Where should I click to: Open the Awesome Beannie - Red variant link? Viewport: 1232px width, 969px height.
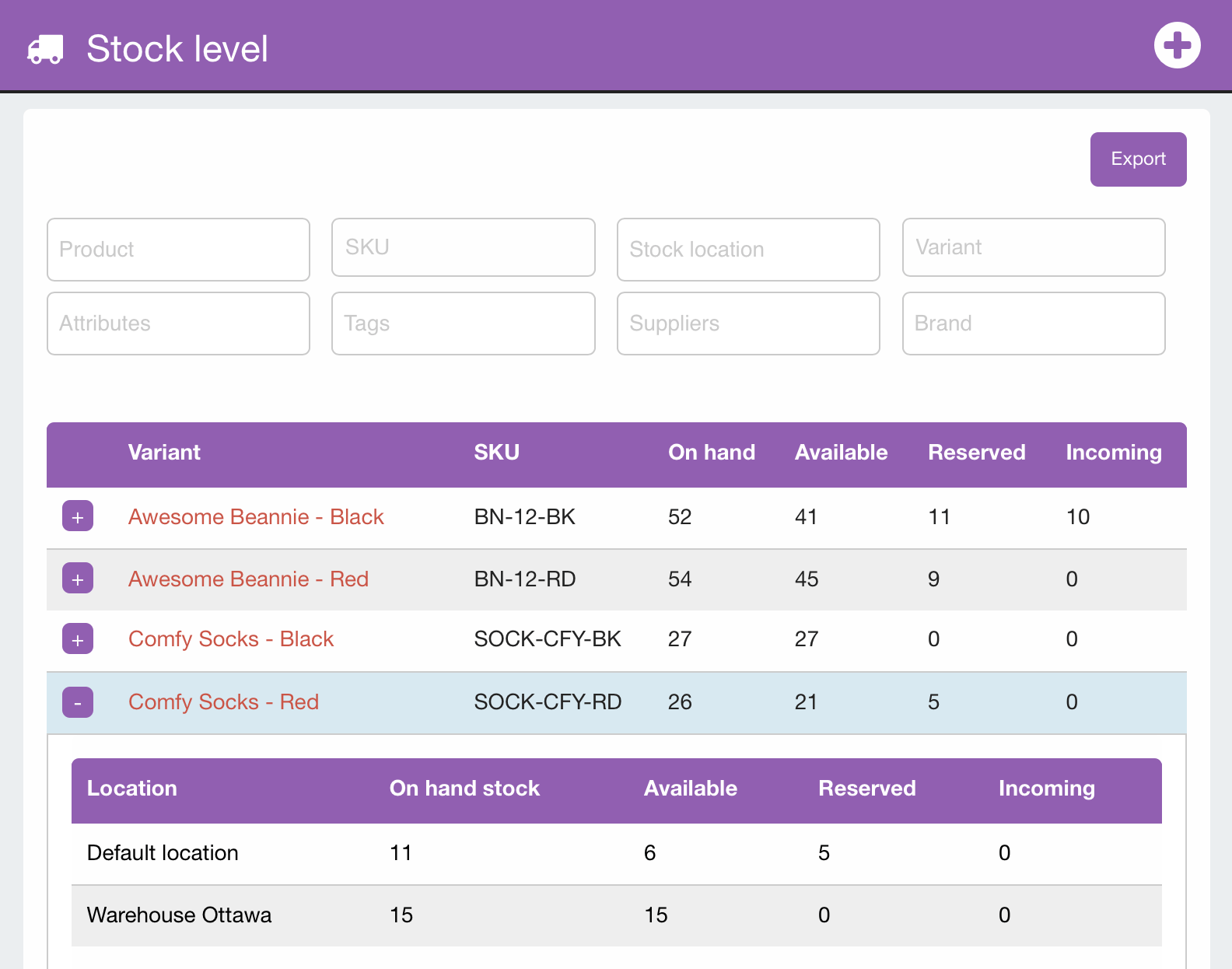click(248, 579)
